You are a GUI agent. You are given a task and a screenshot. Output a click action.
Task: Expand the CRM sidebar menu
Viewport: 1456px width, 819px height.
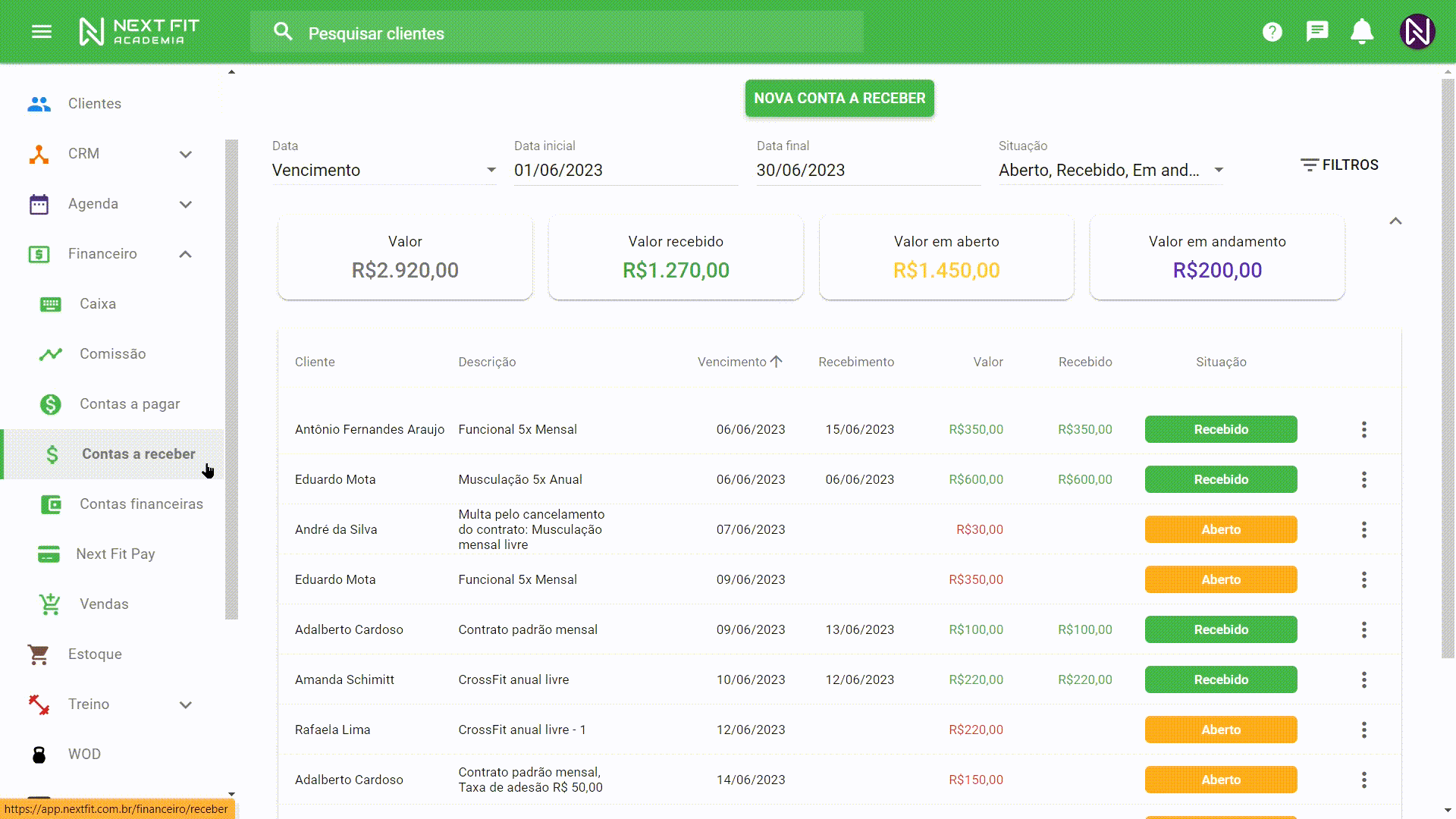186,154
